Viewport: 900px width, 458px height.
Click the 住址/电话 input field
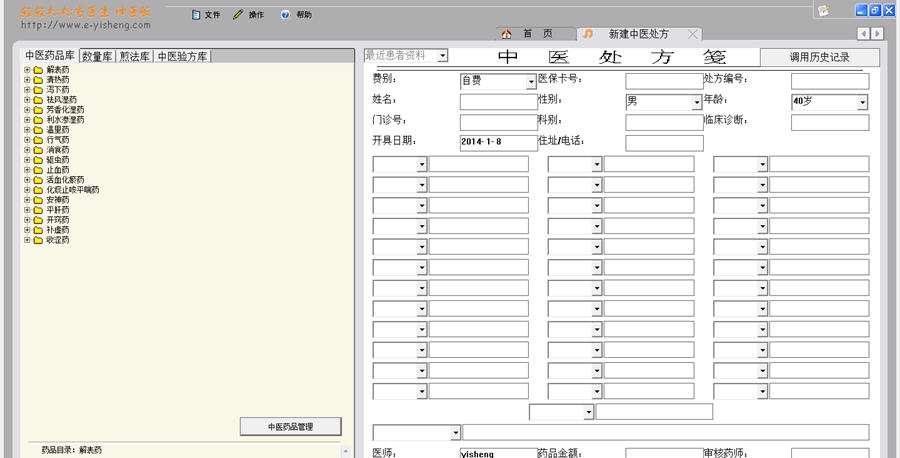664,143
